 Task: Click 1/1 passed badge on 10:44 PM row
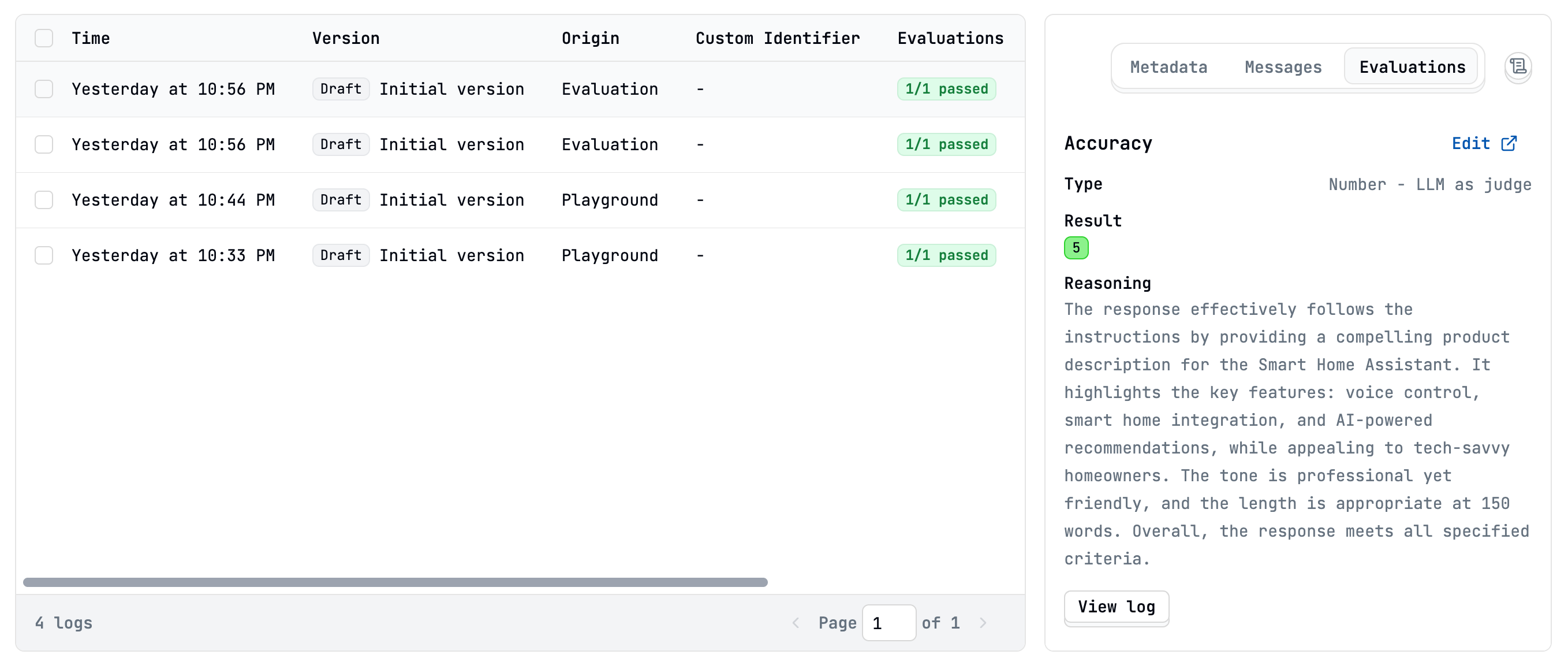947,200
